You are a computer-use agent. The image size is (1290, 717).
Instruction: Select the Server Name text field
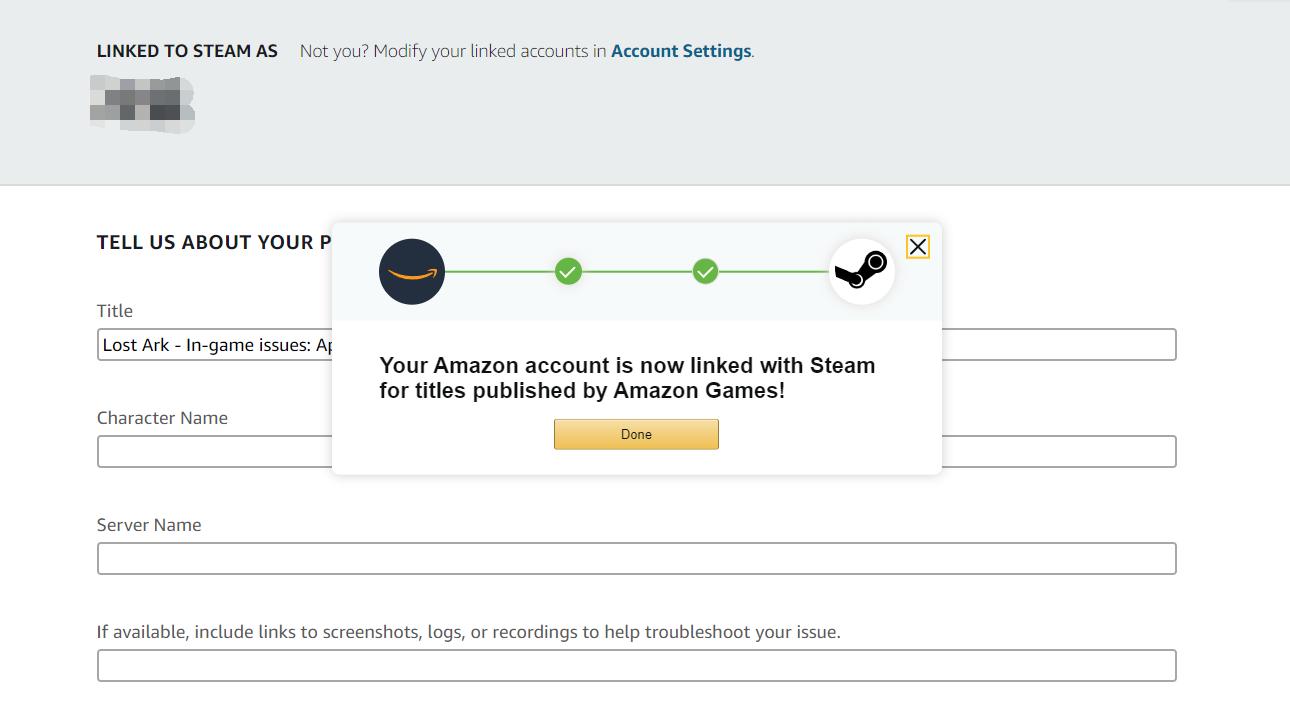[636, 559]
